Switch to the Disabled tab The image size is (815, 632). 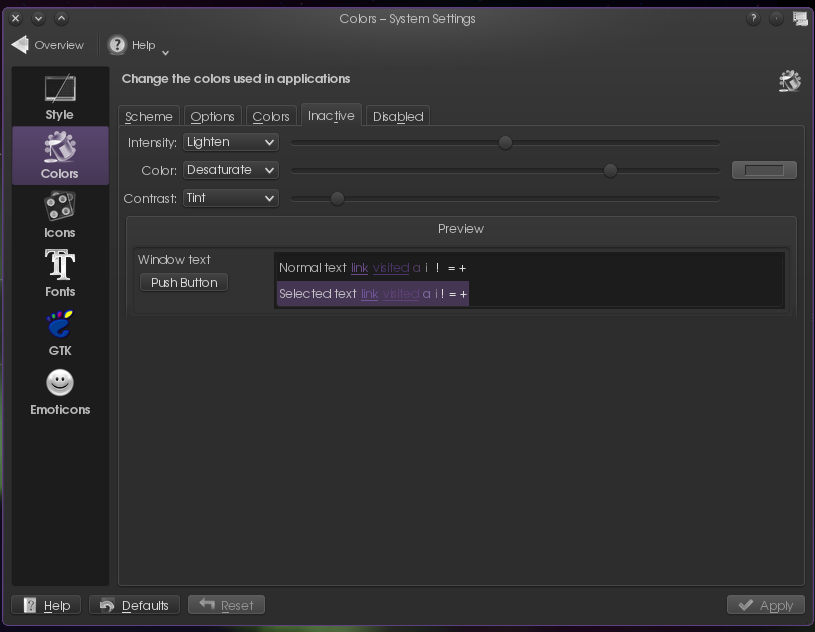[x=398, y=116]
